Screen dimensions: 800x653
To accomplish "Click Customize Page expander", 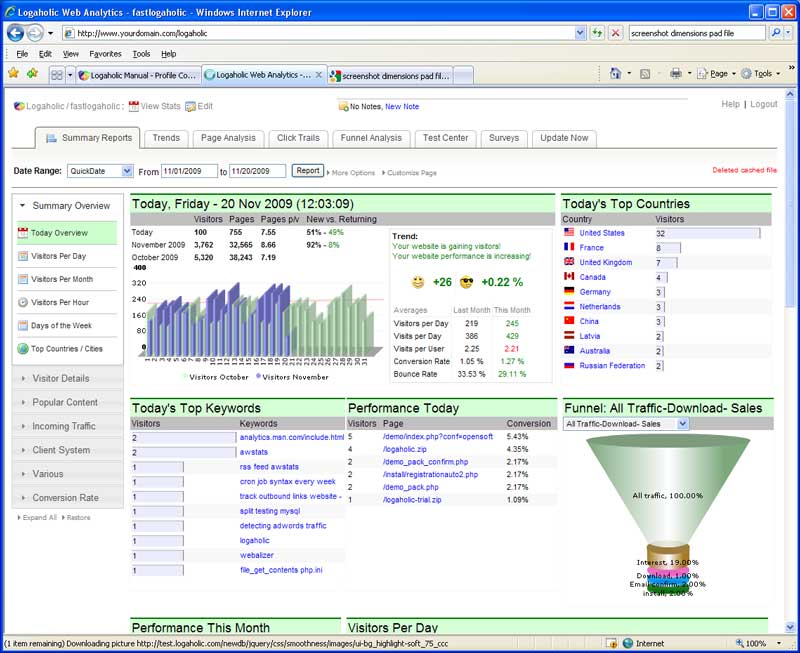I will coord(410,173).
